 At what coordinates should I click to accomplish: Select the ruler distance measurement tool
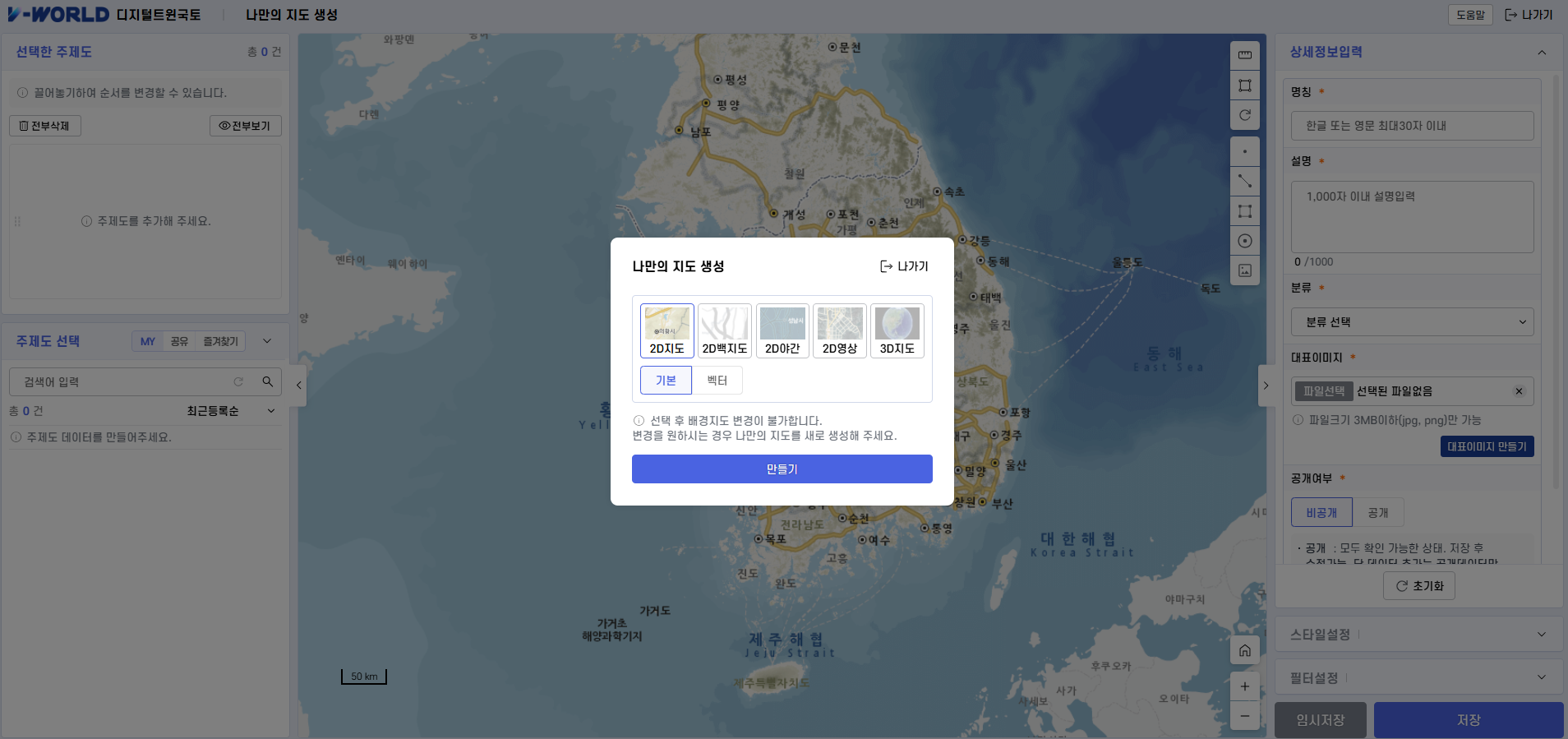point(1244,55)
